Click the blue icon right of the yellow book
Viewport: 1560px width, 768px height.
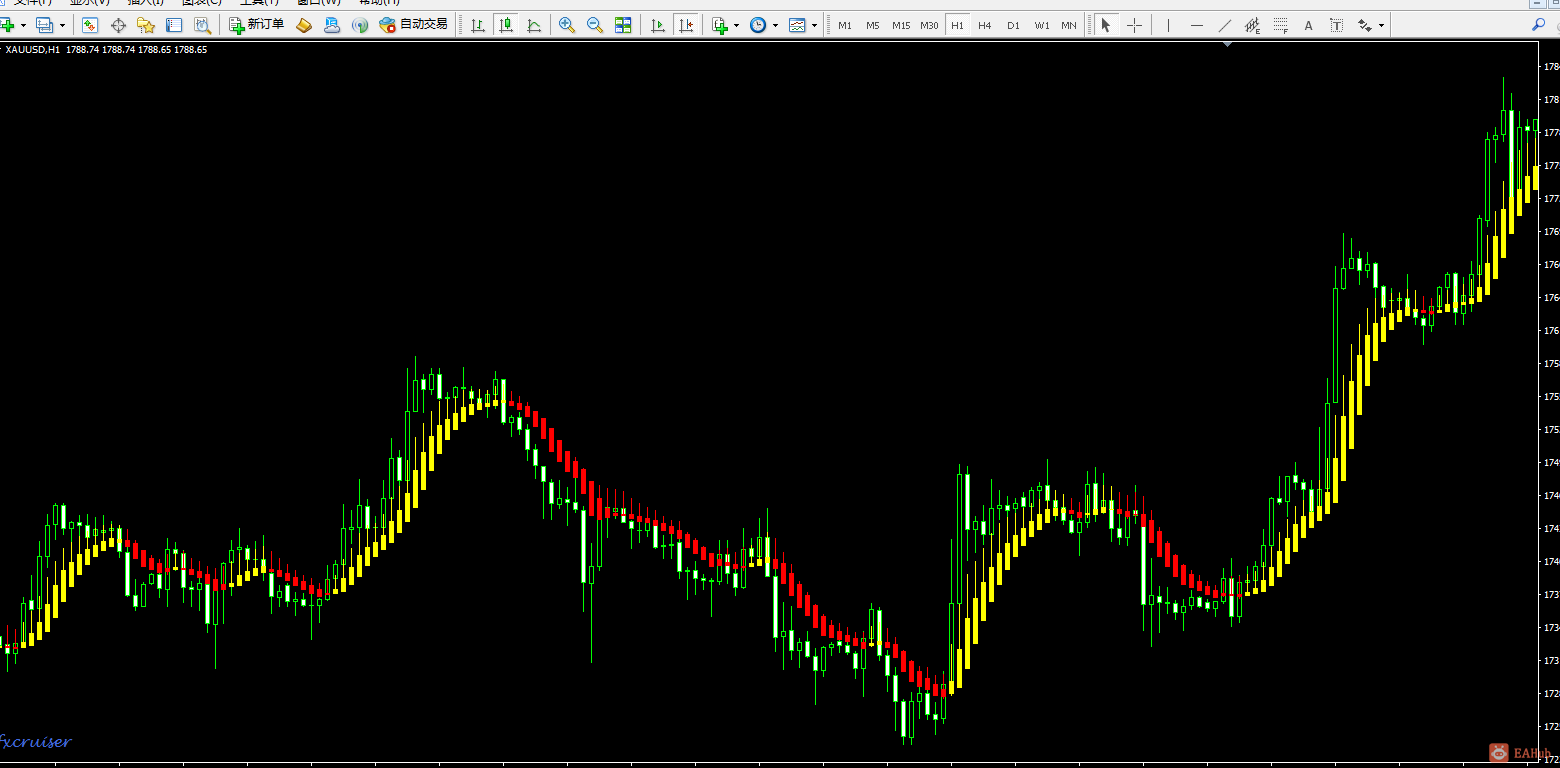tap(332, 25)
